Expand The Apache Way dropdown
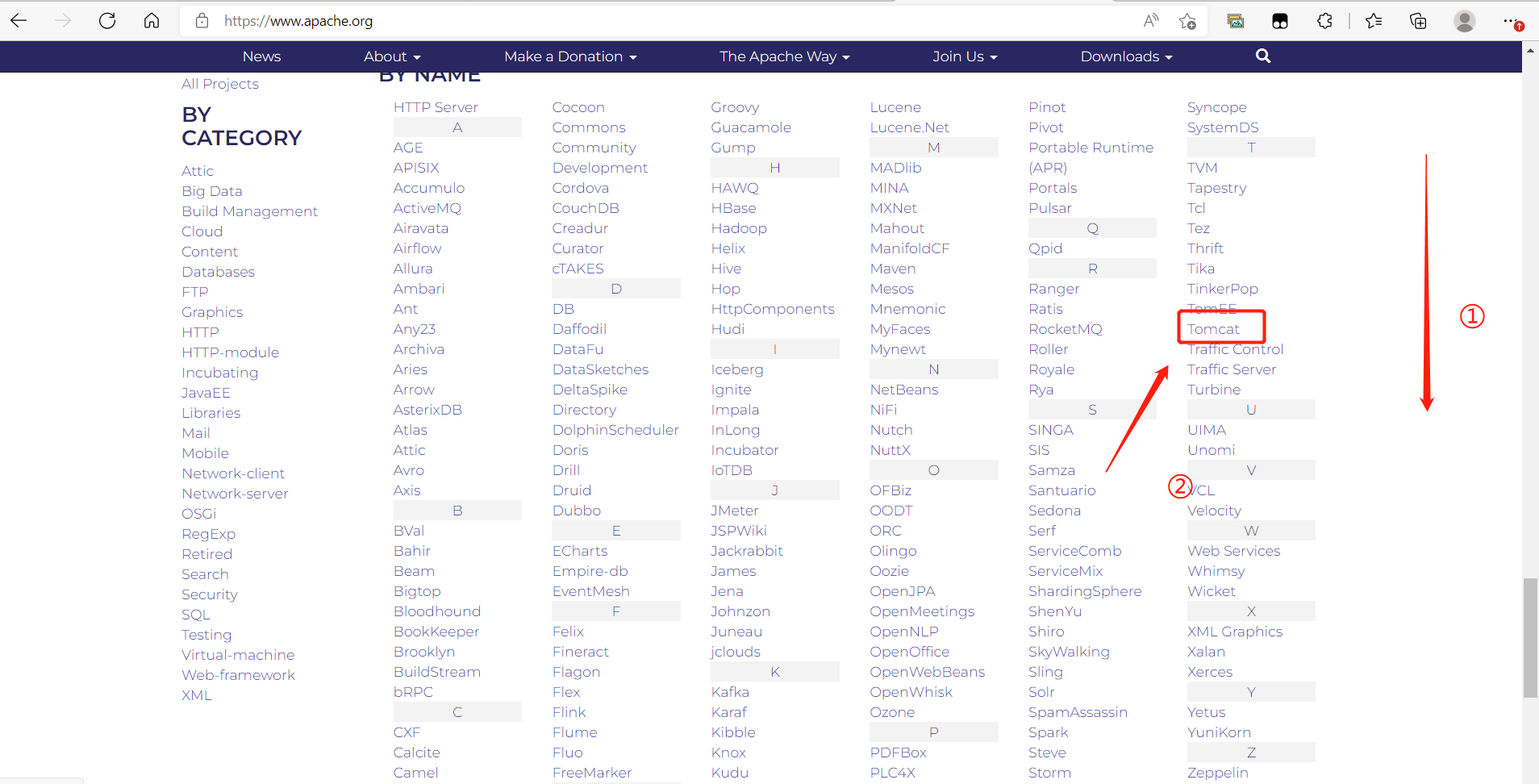1539x784 pixels. coord(785,56)
